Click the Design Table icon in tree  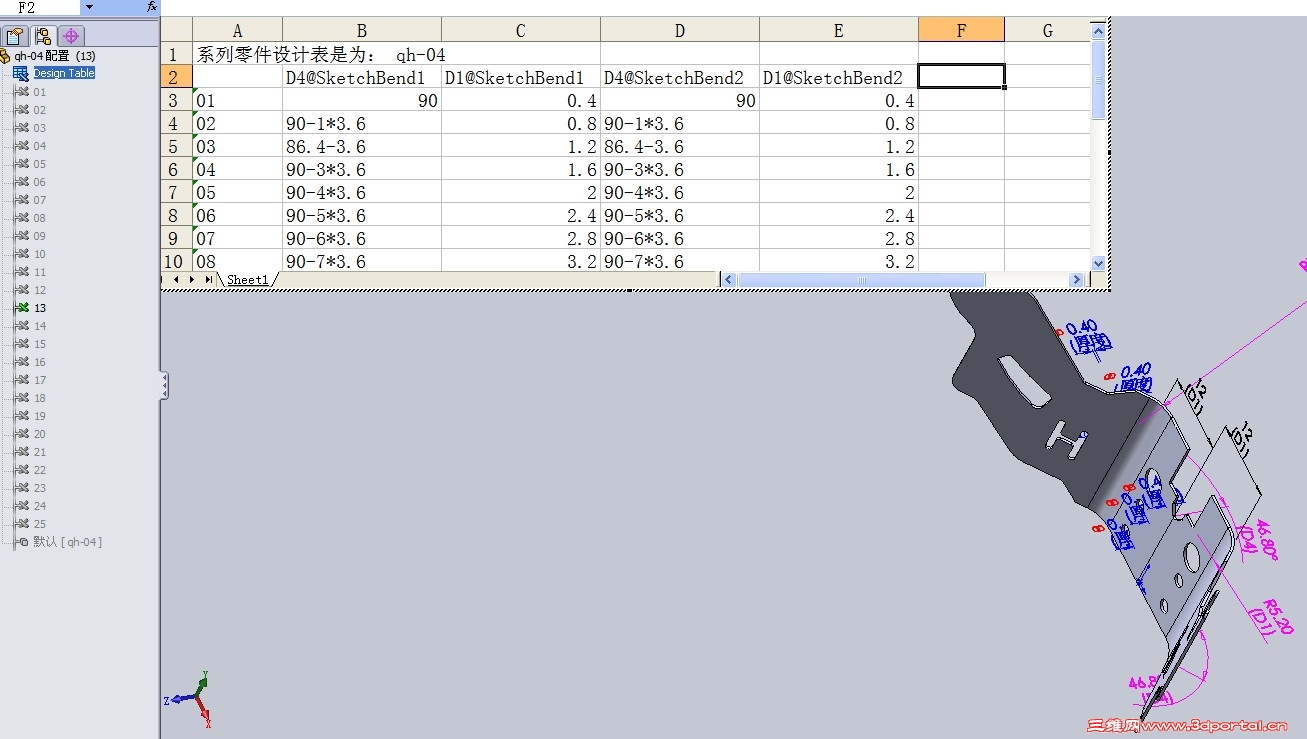tap(21, 73)
